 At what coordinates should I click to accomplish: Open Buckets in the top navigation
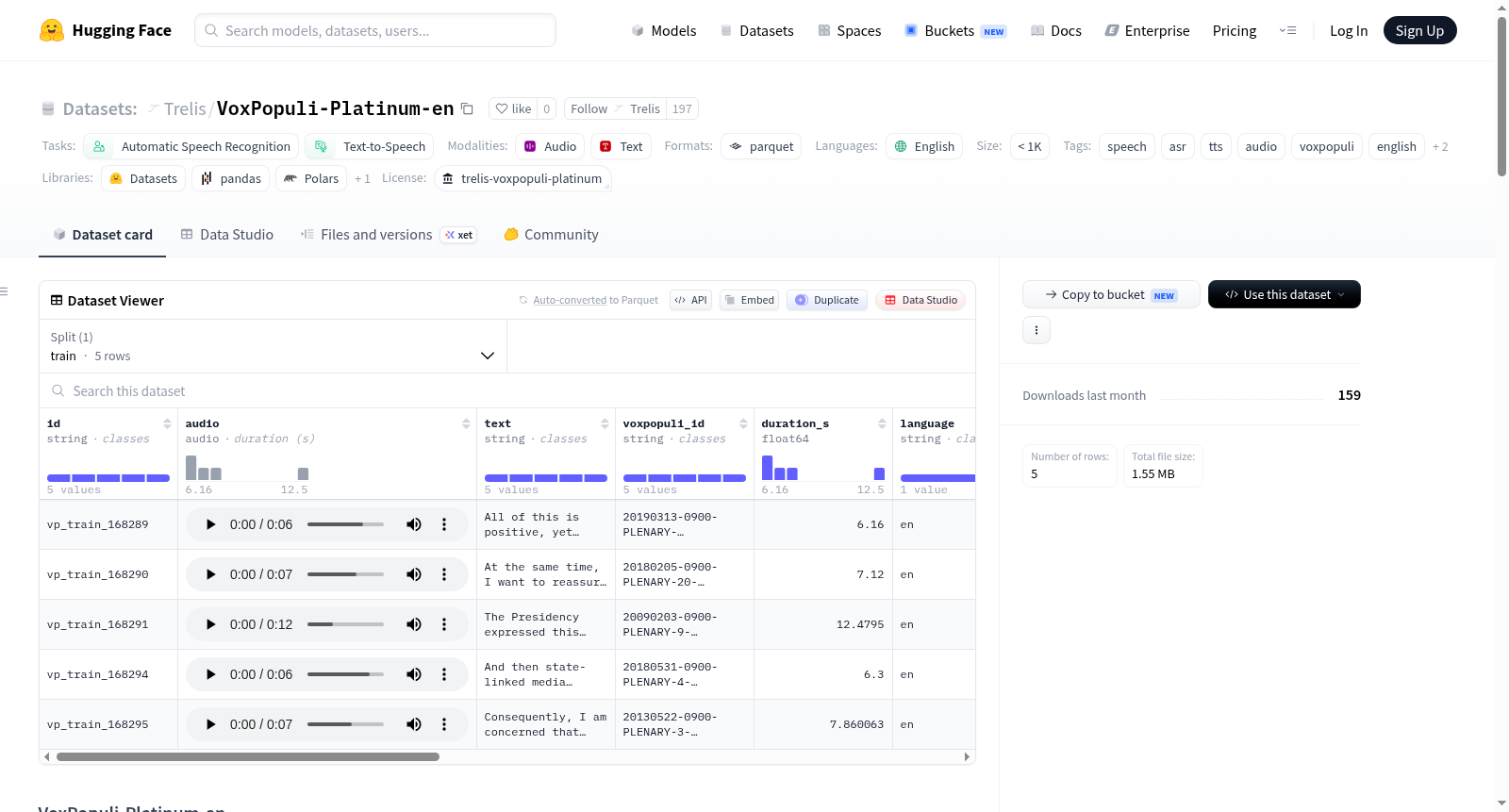coord(955,31)
